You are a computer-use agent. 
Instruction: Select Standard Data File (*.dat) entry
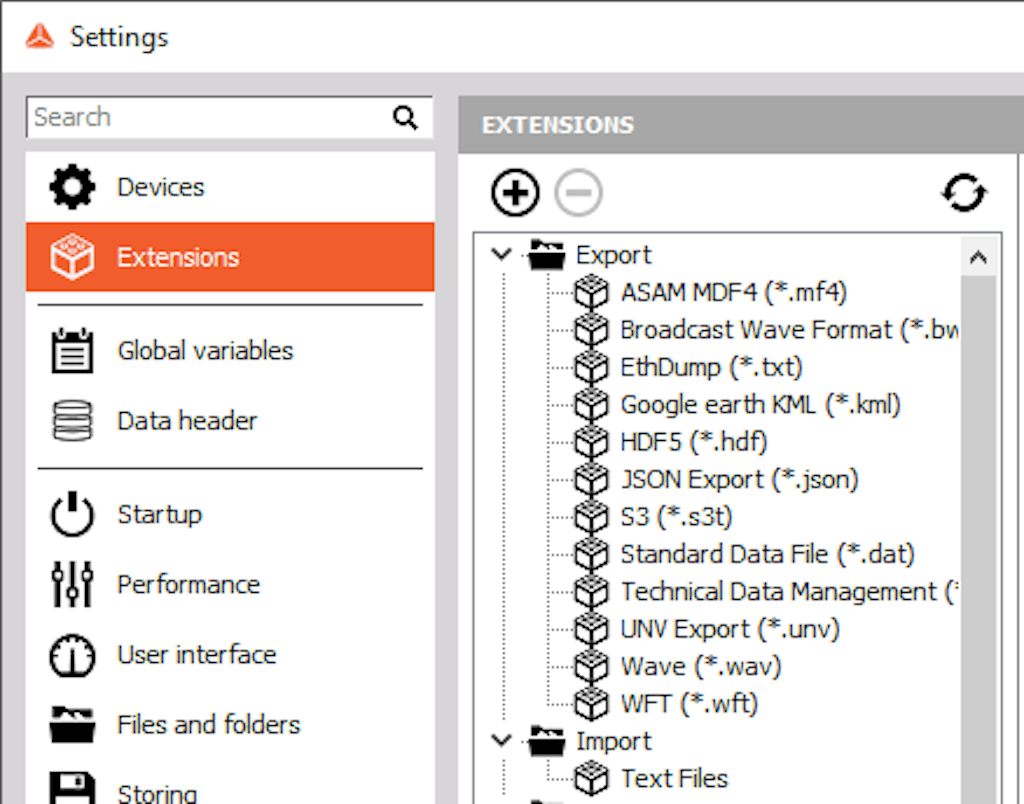coord(767,555)
